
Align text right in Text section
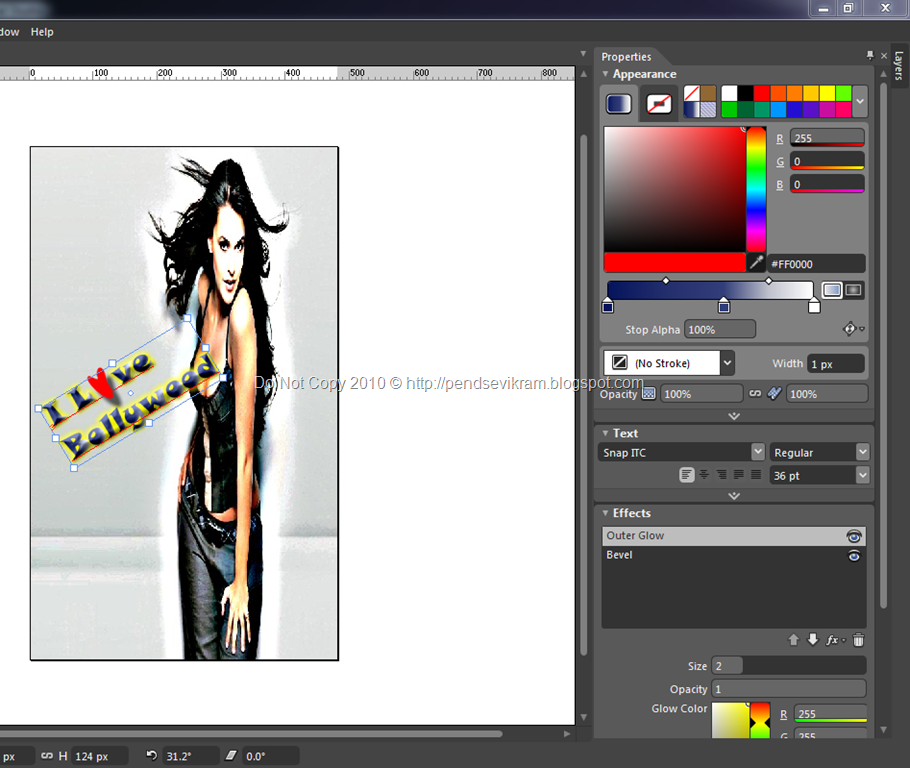click(x=721, y=475)
